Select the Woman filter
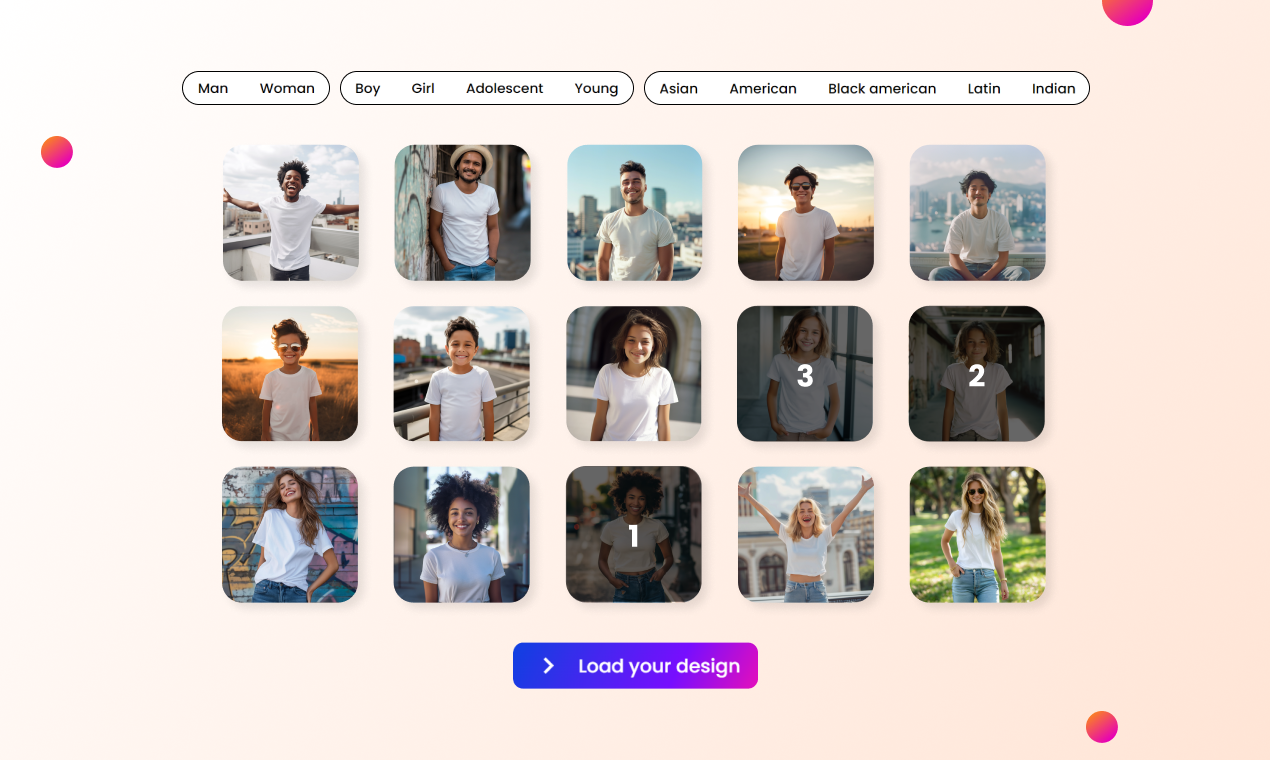Viewport: 1270px width, 760px height. (x=287, y=88)
